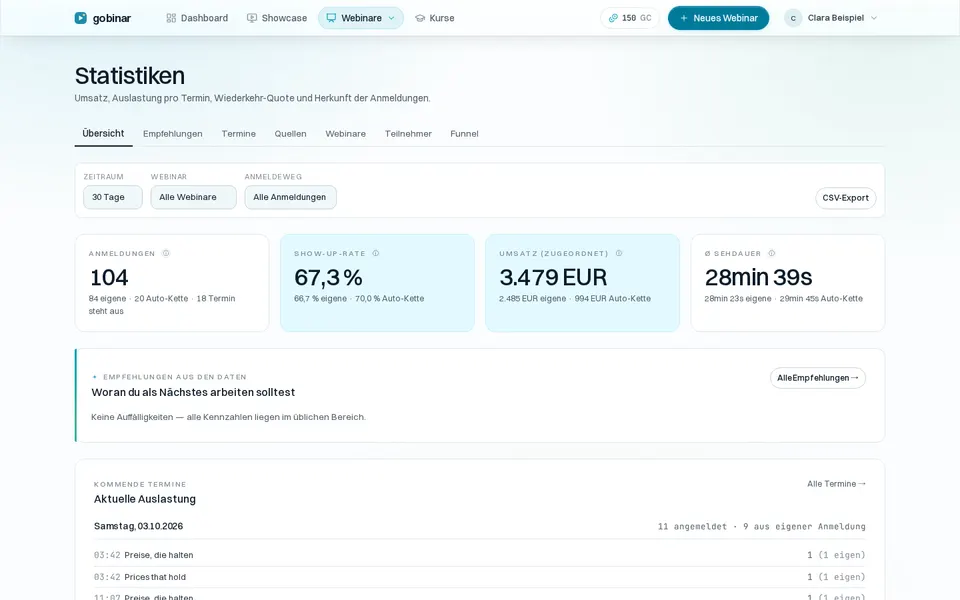Click info icon beside Umsatz (zugeordnet)
The image size is (960, 600).
coord(619,253)
